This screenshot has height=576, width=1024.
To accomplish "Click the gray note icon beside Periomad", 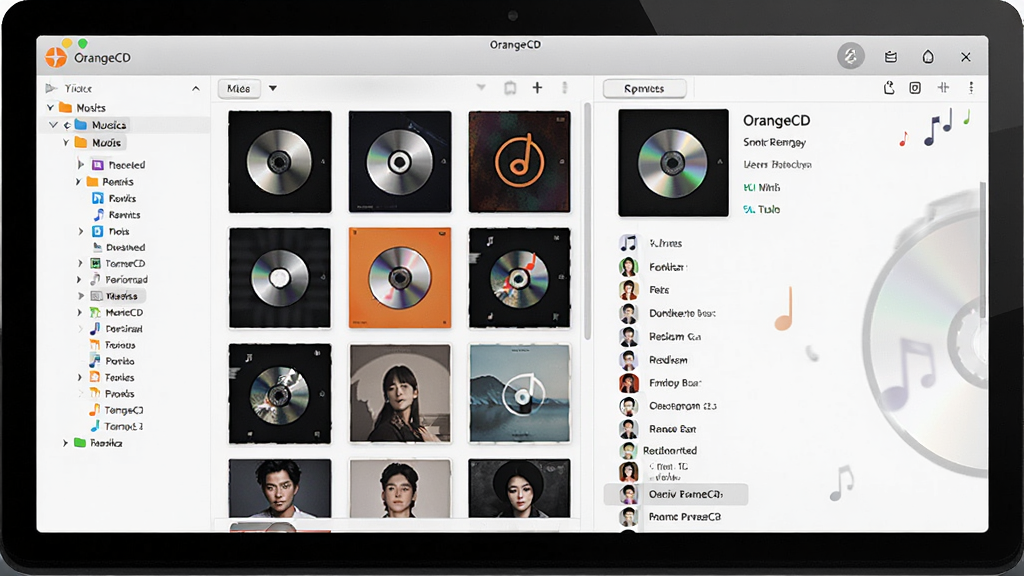I will click(x=95, y=280).
